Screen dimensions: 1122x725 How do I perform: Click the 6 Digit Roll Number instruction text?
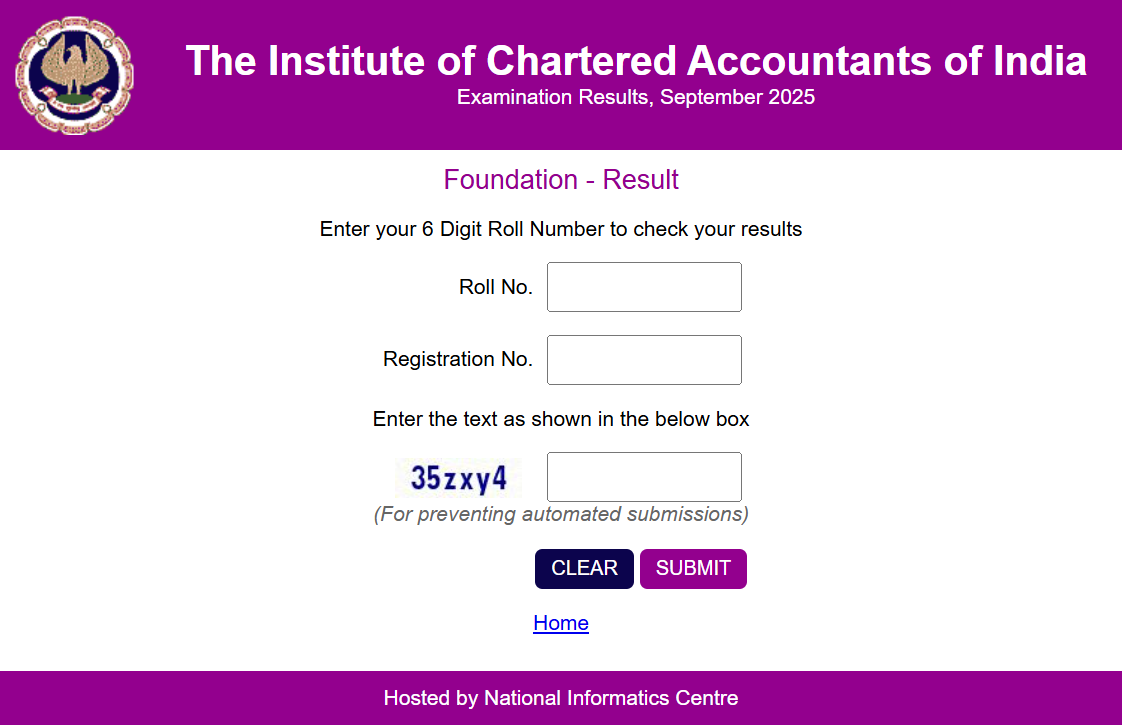(561, 229)
